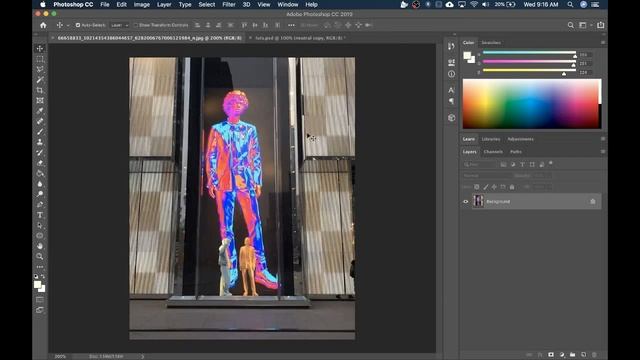
Task: Open the Auto-Select Layer dropdown
Action: pos(120,25)
